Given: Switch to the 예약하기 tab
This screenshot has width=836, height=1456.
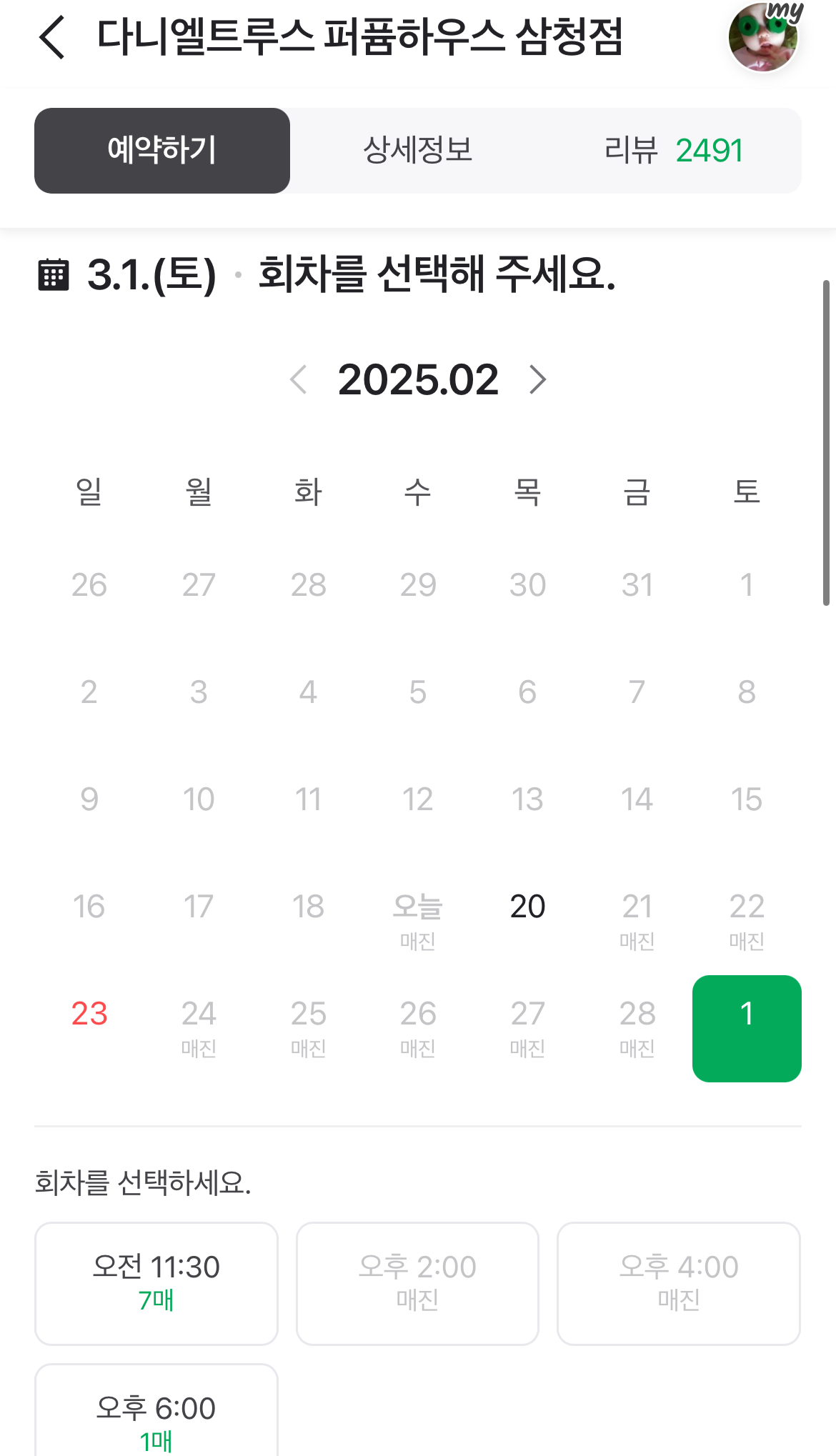Looking at the screenshot, I should pyautogui.click(x=162, y=151).
